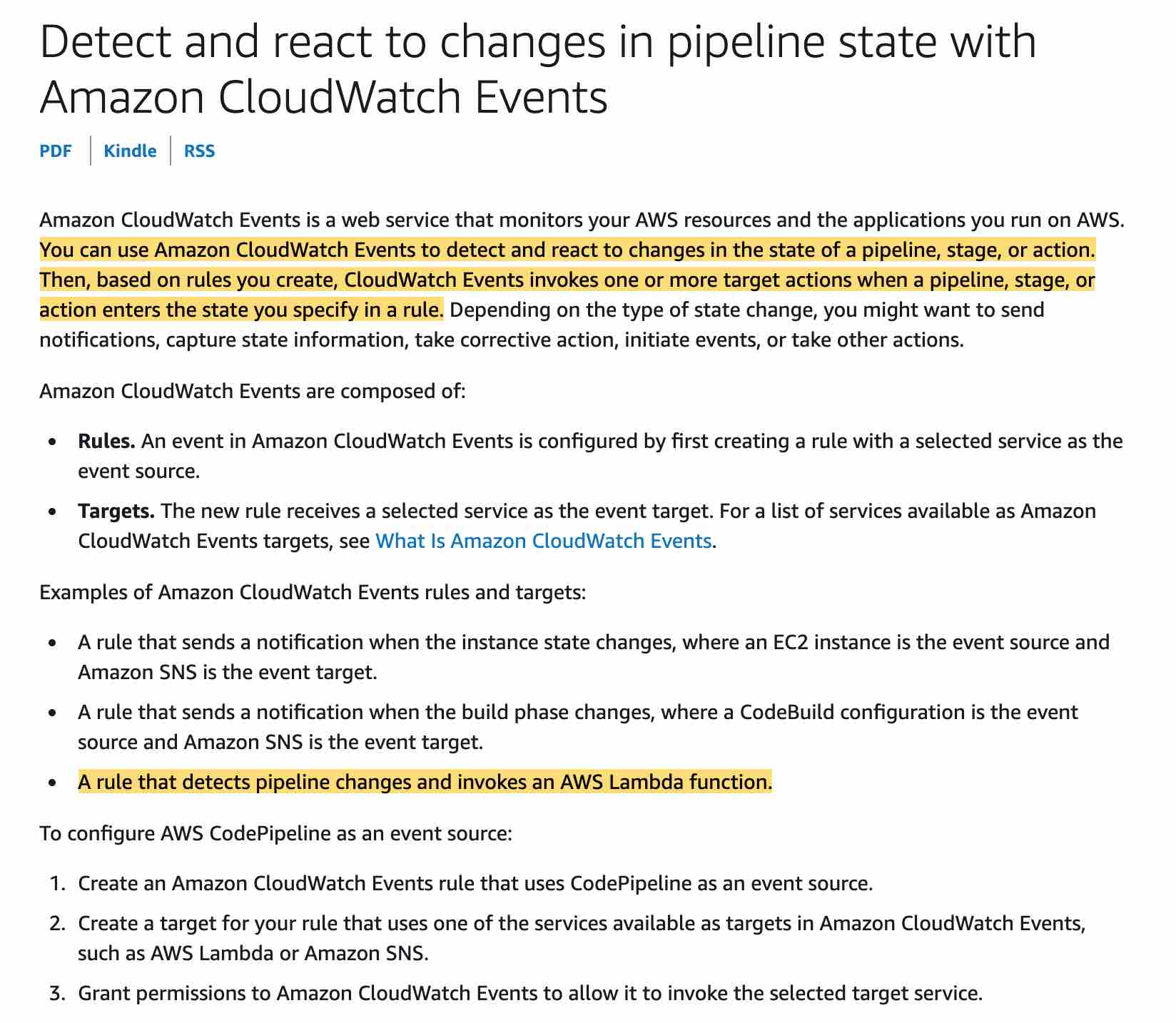Click step 3 about granting permissions

530,993
